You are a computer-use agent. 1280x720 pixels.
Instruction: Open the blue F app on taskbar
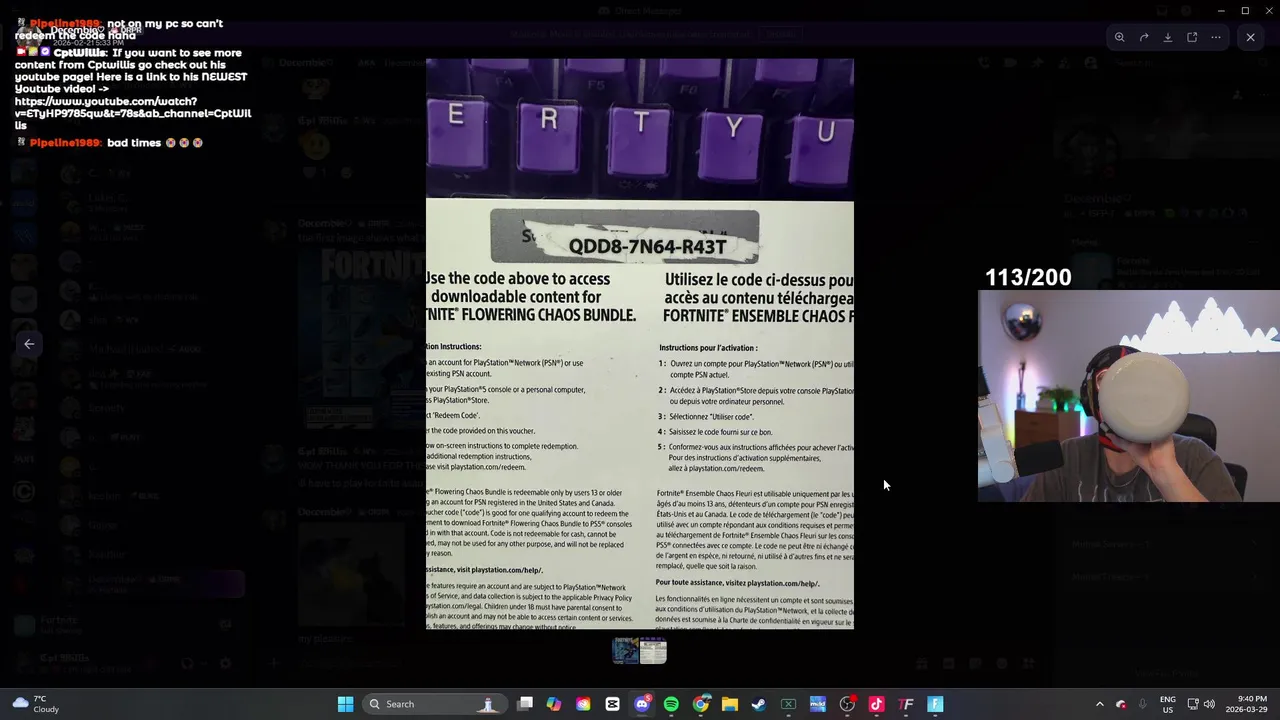(x=935, y=704)
